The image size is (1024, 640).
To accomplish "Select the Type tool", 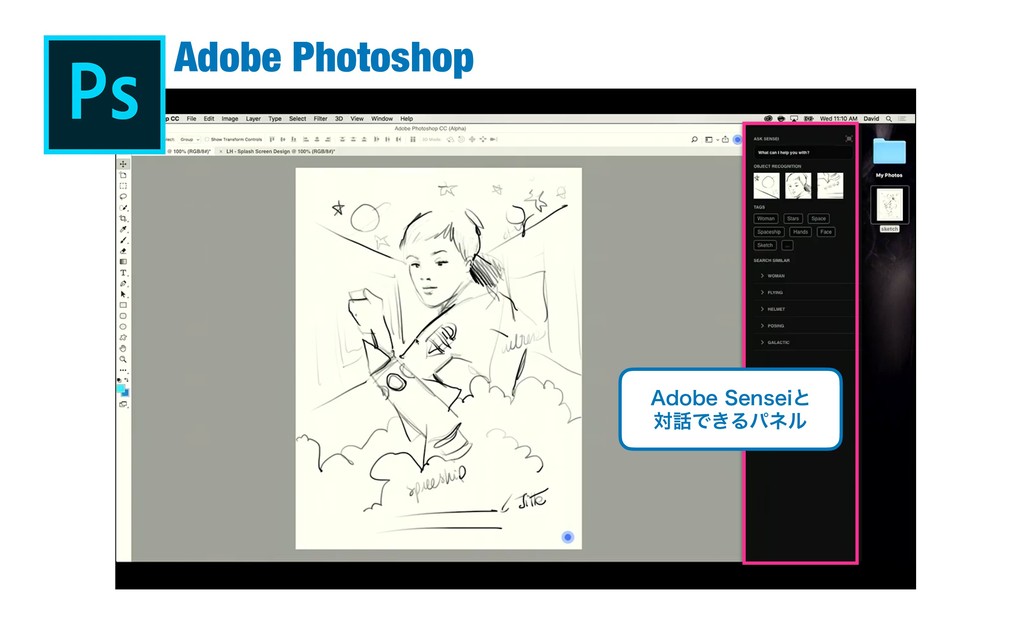I will click(123, 272).
